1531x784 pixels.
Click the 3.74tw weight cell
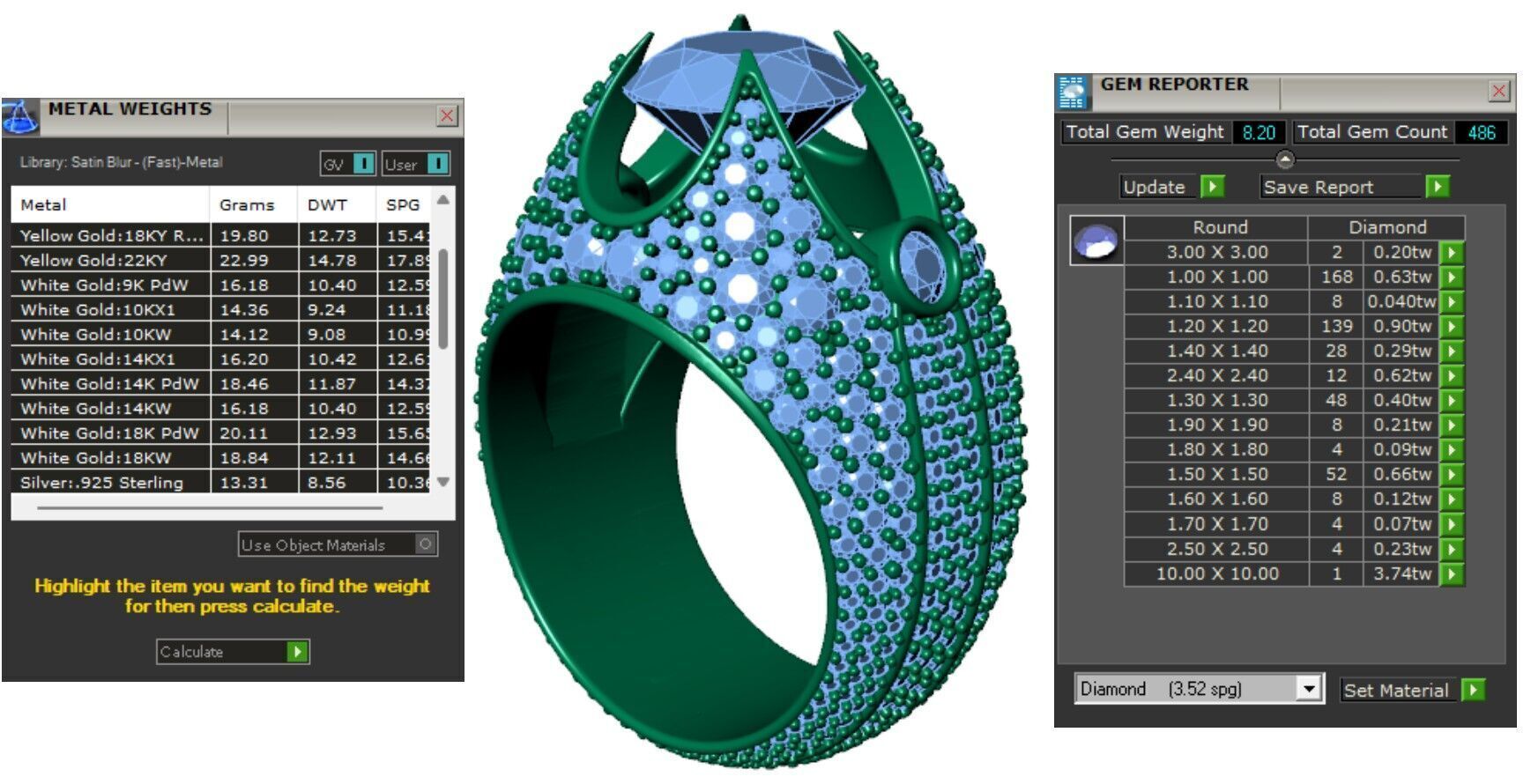click(1401, 574)
